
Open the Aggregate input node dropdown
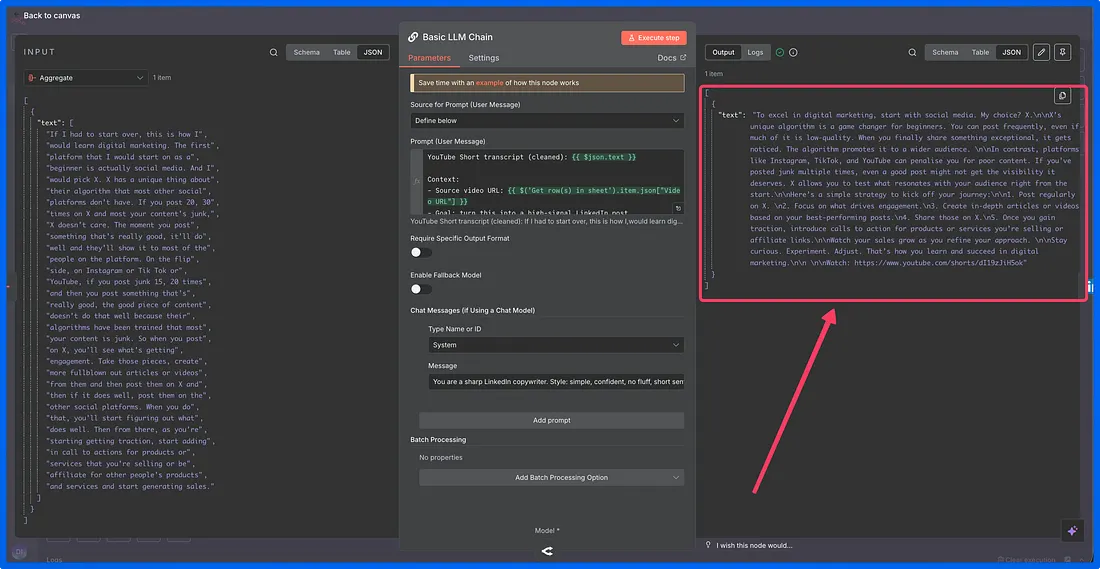coord(87,77)
